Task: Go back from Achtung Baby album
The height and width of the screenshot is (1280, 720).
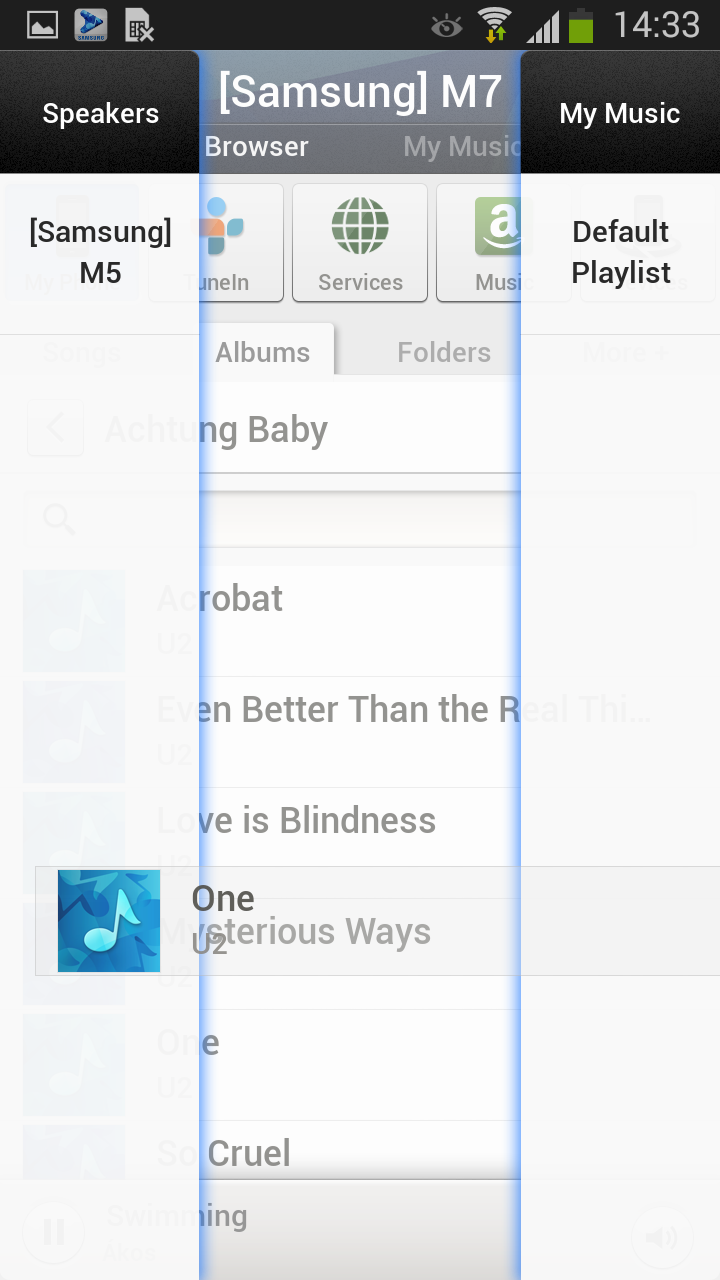Action: (55, 429)
